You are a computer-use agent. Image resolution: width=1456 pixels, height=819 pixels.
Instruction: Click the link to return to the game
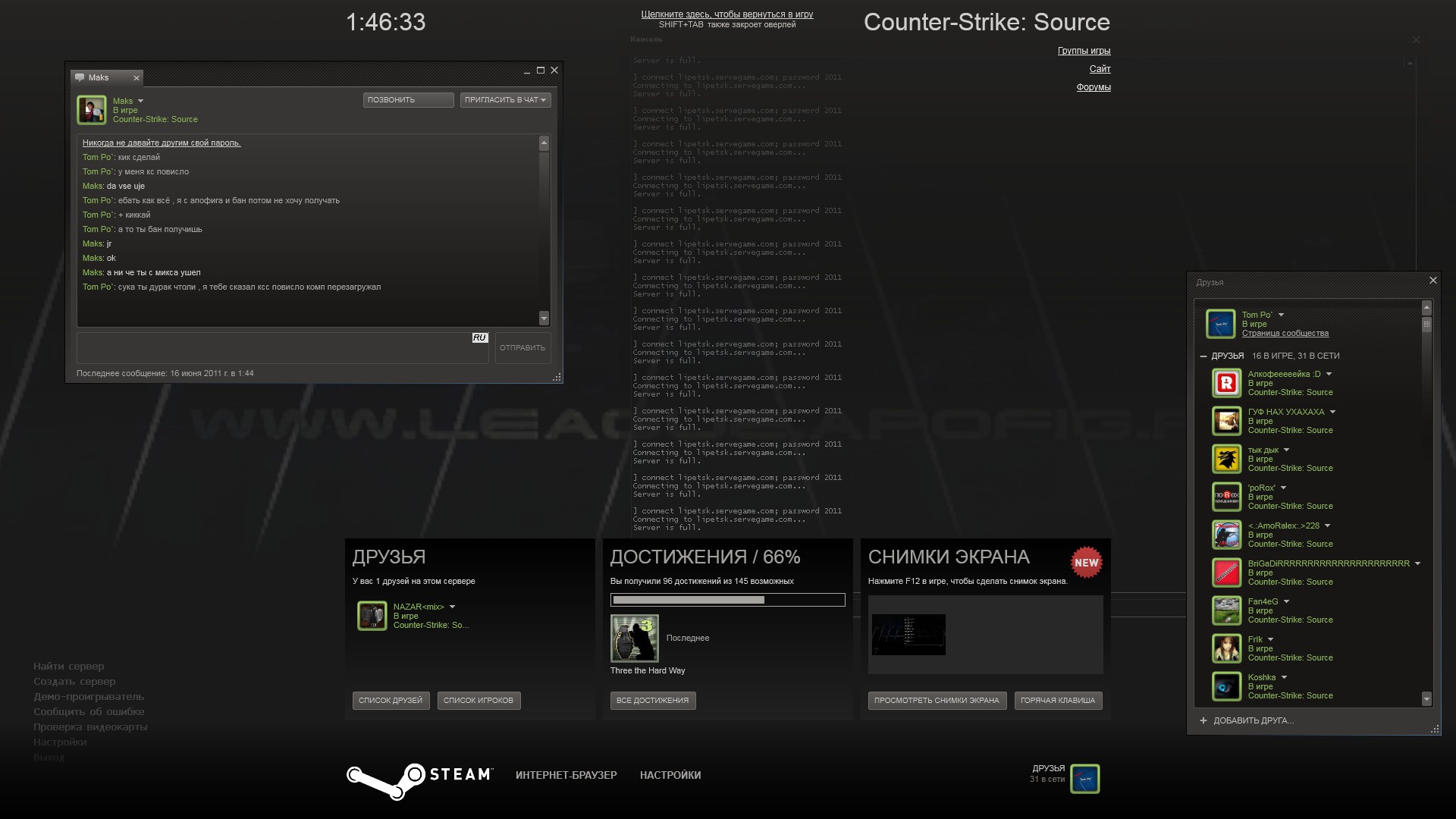point(727,14)
